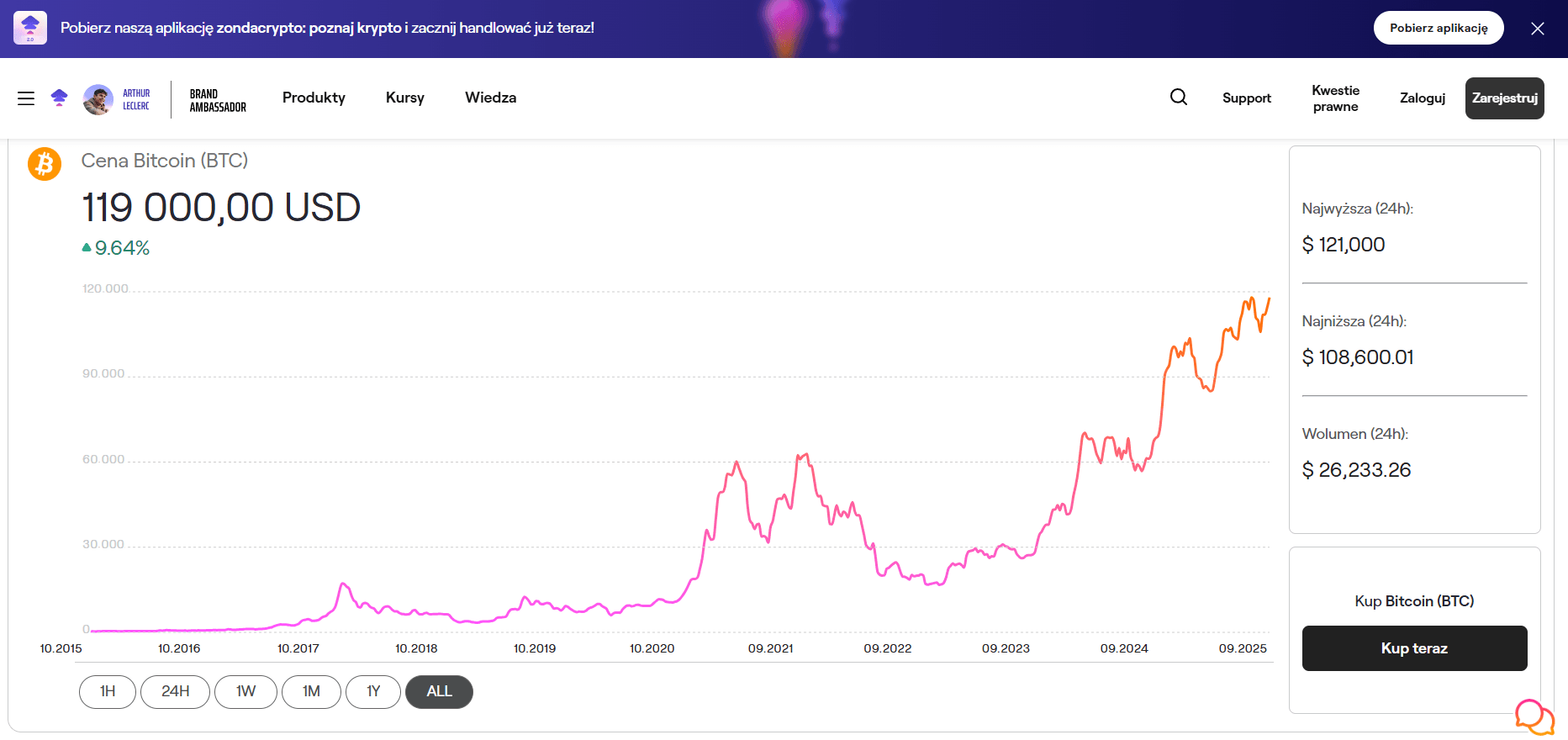Click the orange Bitcoin logo icon
Screen dimensions: 1568x740
tap(45, 164)
